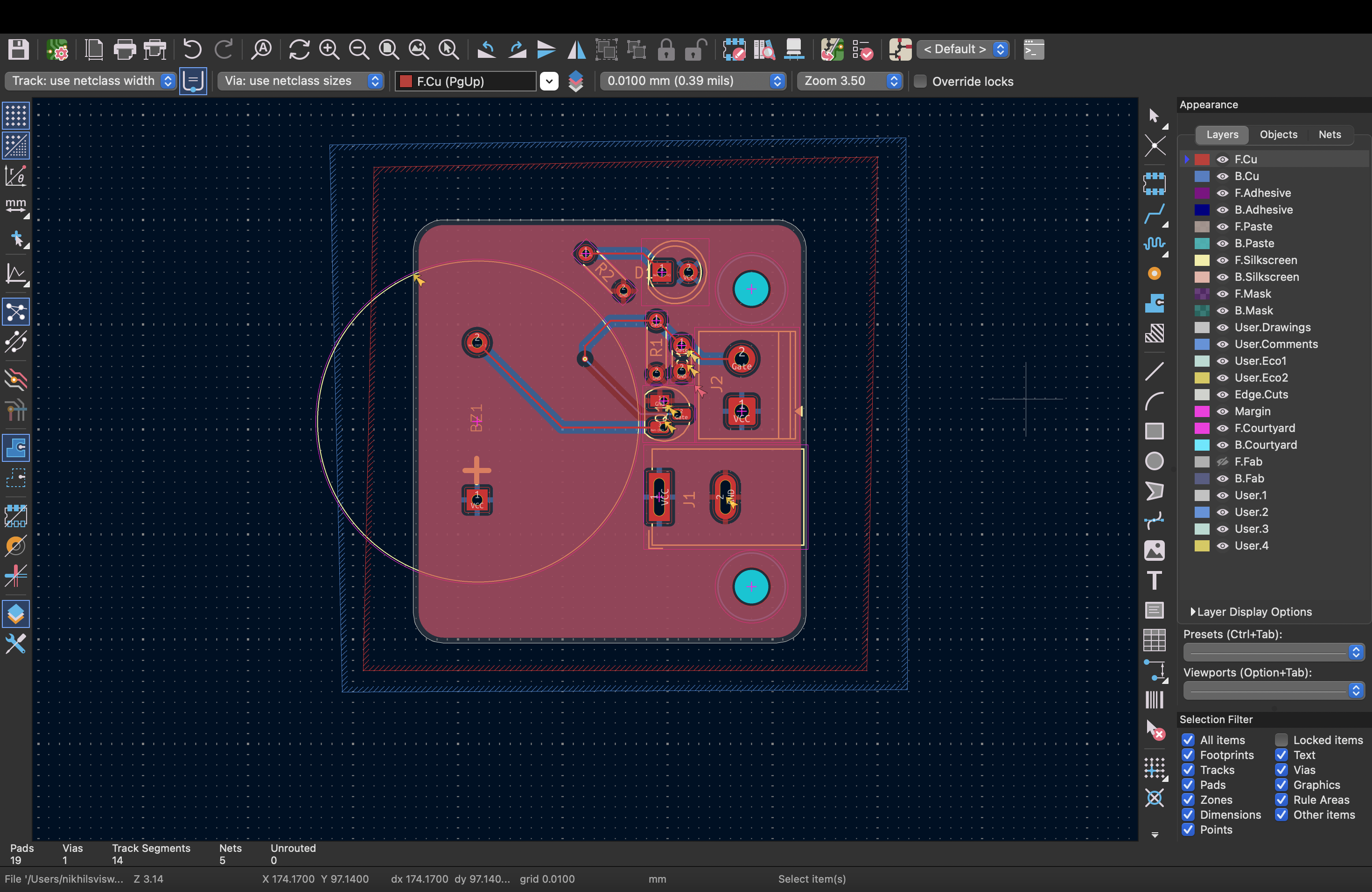Open Board Setup icon with gear

click(57, 49)
